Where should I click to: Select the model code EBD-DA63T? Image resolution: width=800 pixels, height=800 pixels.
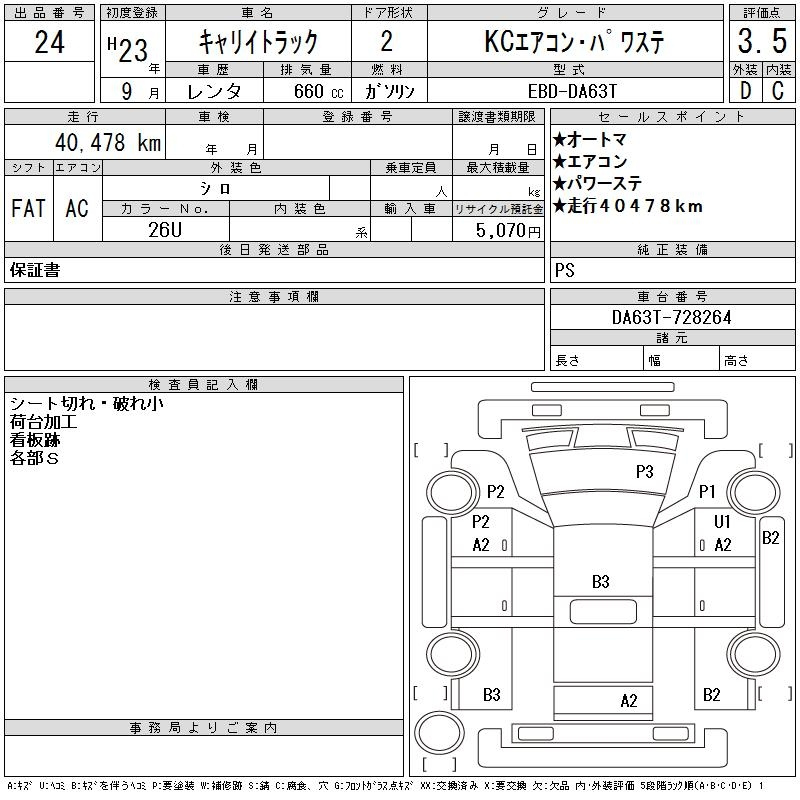[x=572, y=91]
